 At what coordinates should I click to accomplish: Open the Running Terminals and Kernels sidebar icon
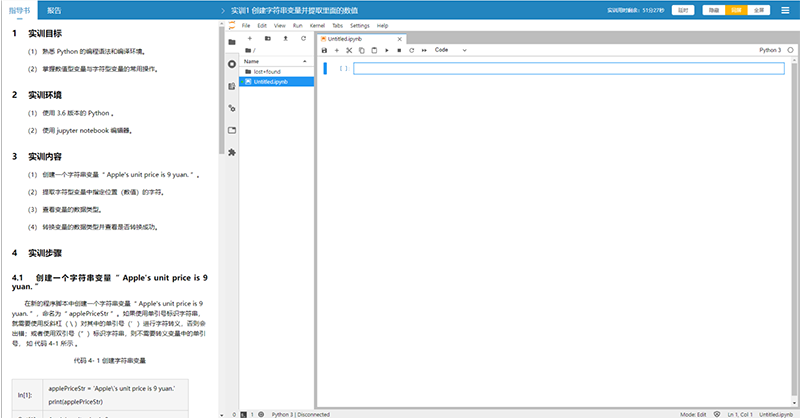[x=232, y=64]
